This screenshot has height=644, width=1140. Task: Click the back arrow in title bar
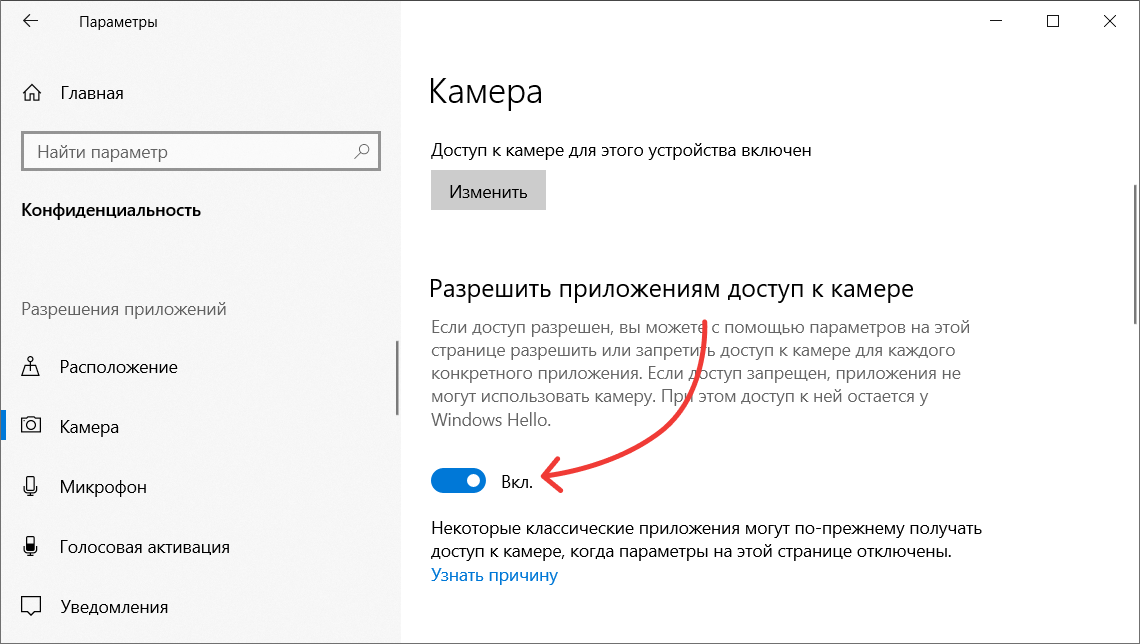coord(30,21)
